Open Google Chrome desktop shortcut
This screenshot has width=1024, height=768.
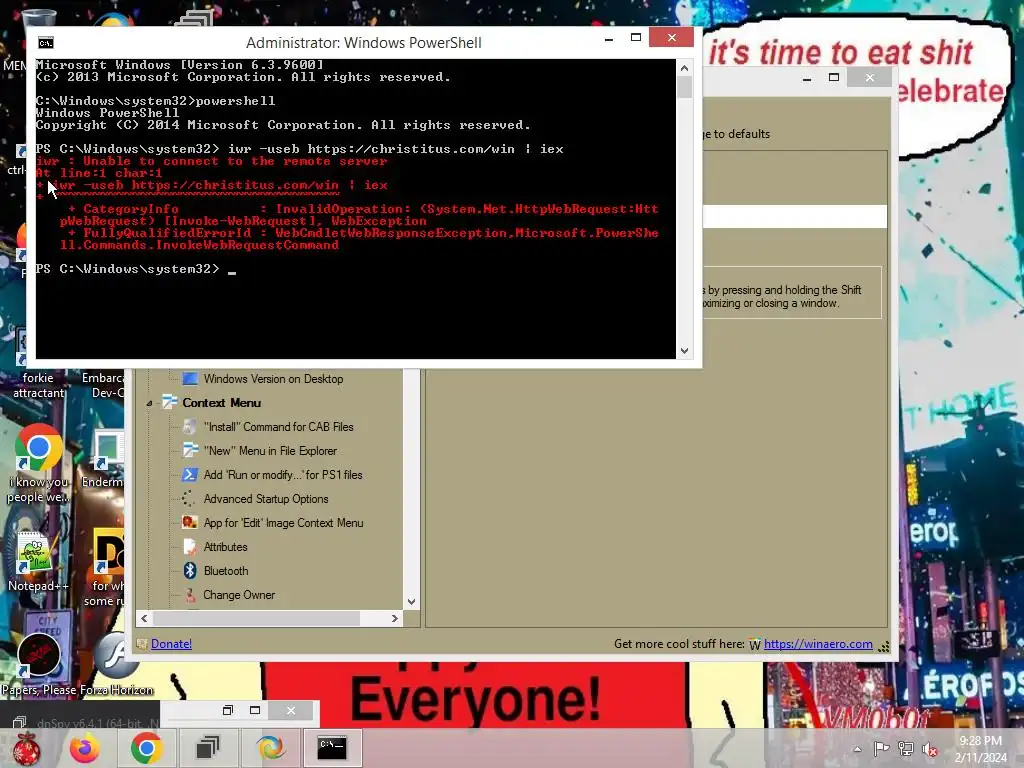[x=38, y=464]
